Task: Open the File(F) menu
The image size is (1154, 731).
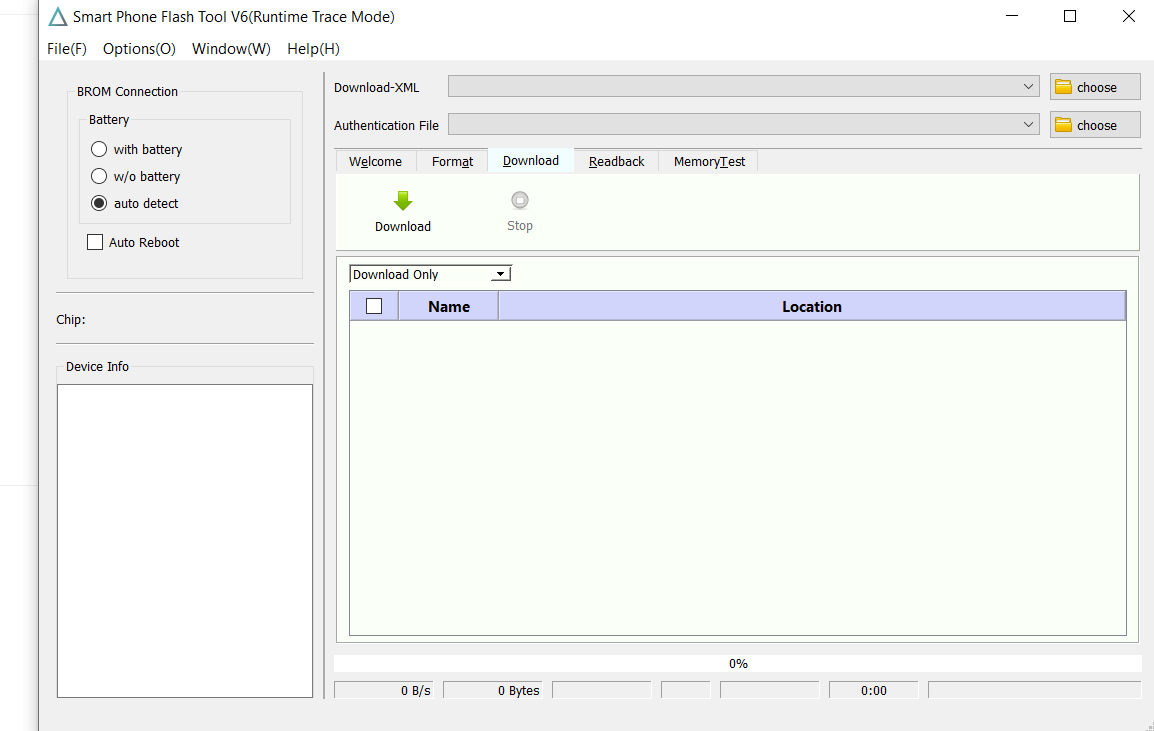Action: point(67,49)
